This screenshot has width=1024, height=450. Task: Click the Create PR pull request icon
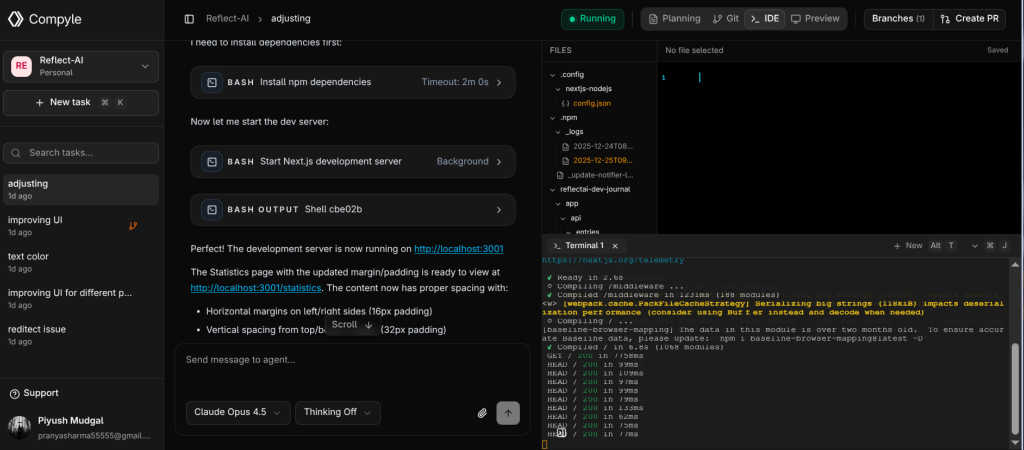click(944, 19)
